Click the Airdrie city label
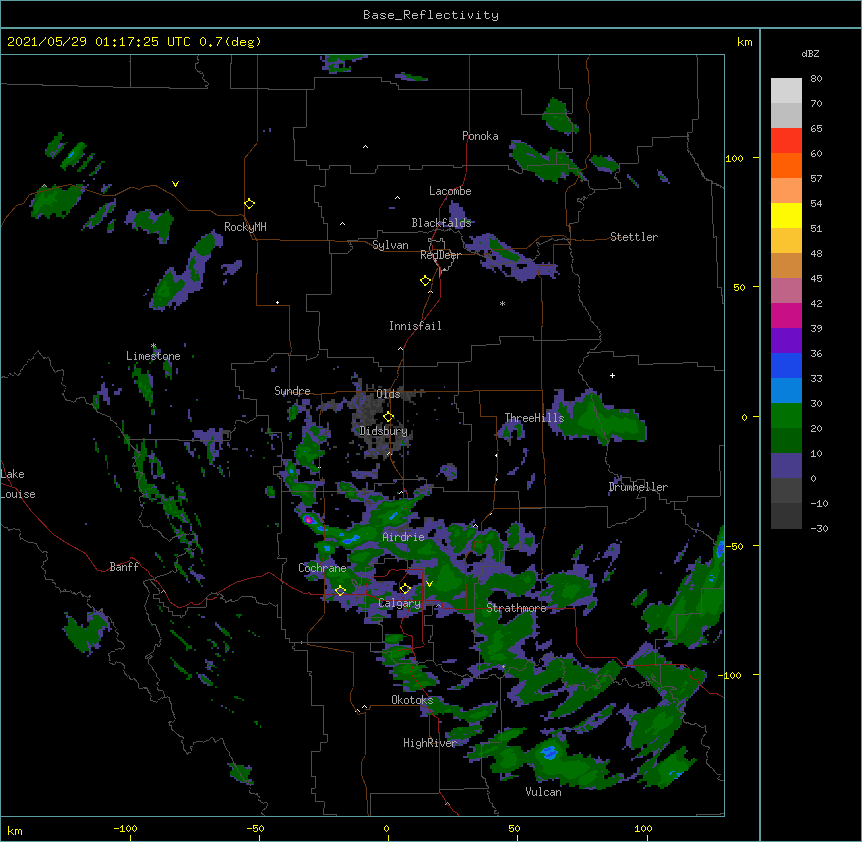Viewport: 862px width, 842px height. [x=404, y=537]
